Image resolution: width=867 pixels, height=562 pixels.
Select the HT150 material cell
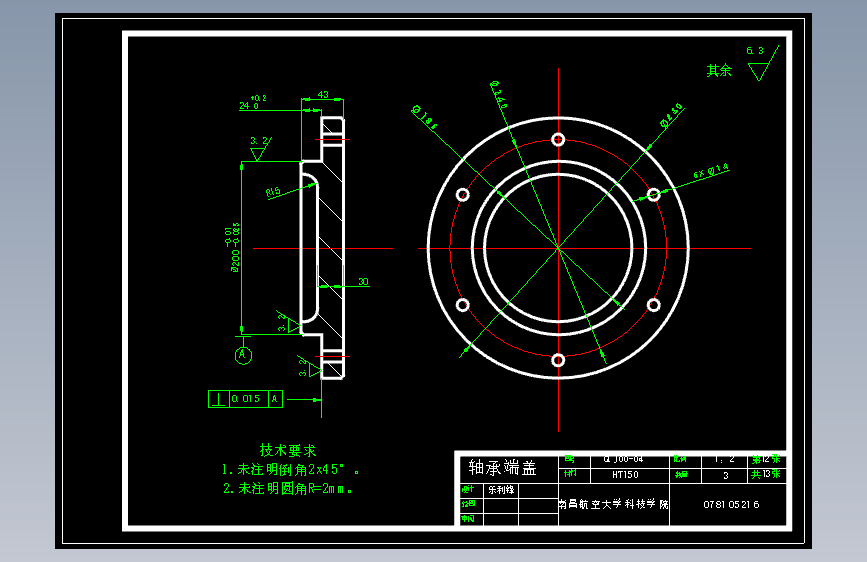[x=625, y=475]
